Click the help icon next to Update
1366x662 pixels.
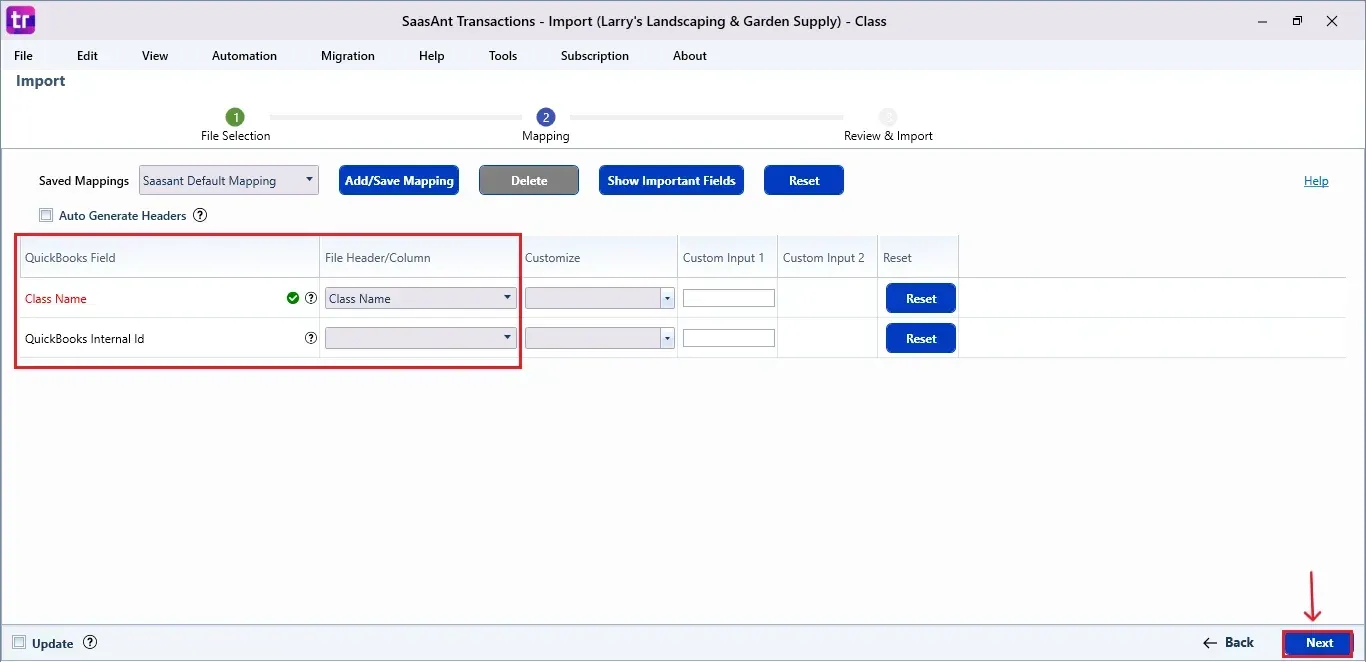point(90,643)
